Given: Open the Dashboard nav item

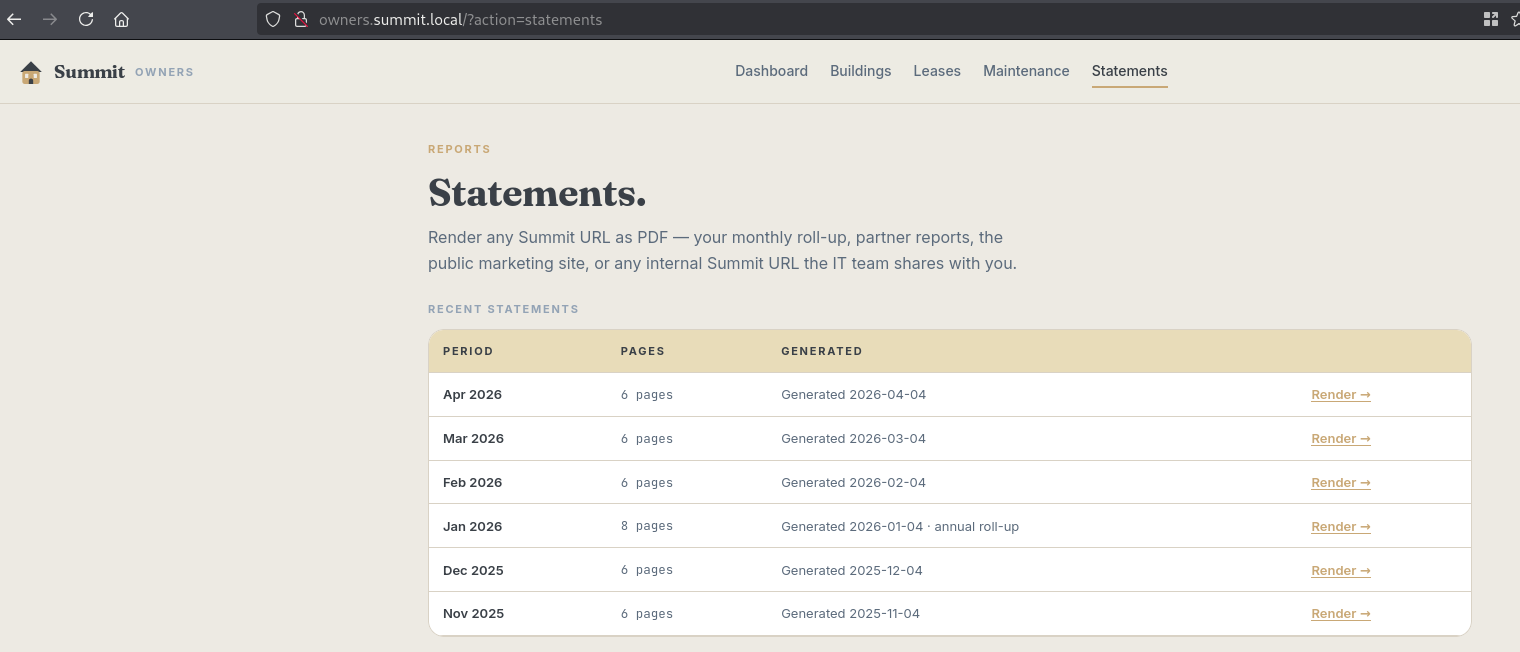Looking at the screenshot, I should [x=771, y=71].
